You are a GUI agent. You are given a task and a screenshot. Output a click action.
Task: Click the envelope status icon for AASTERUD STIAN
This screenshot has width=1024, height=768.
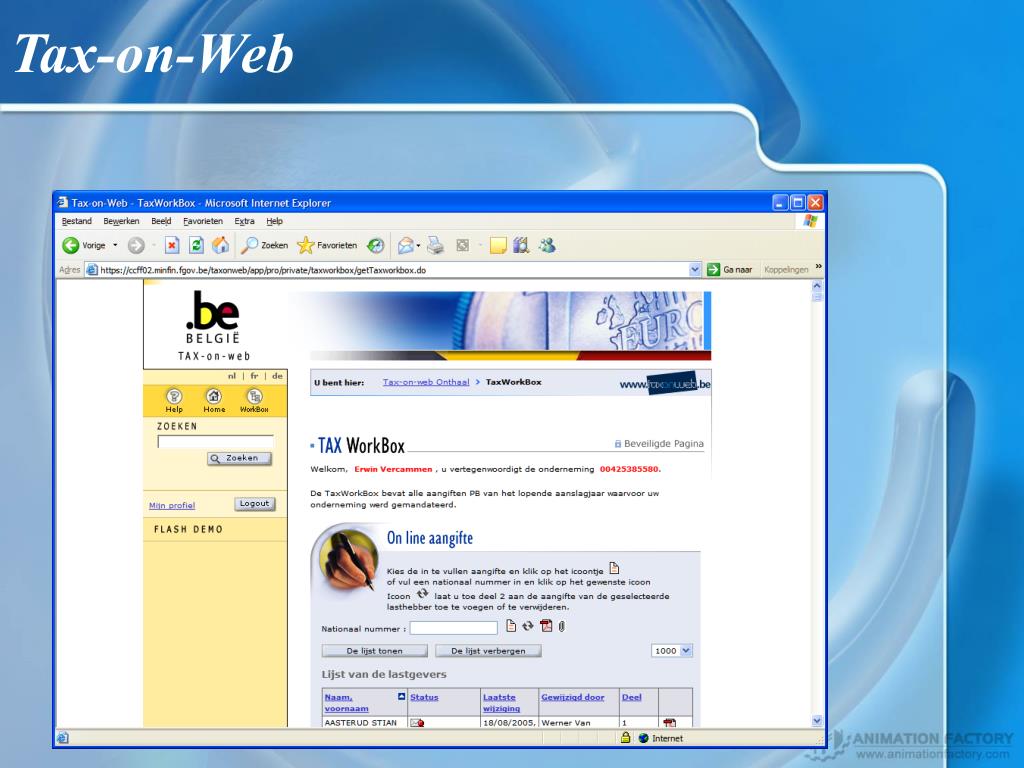tap(417, 723)
